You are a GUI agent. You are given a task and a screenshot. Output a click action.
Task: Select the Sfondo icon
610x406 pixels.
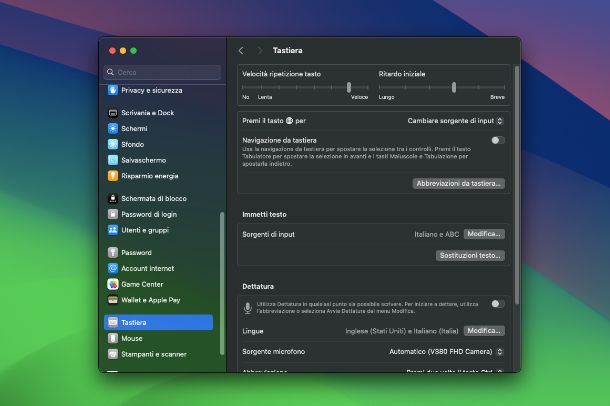tap(113, 144)
